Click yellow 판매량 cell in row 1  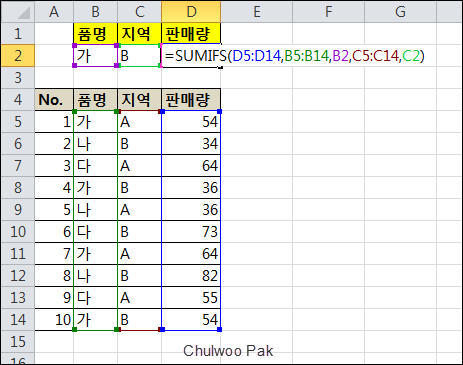click(x=191, y=34)
